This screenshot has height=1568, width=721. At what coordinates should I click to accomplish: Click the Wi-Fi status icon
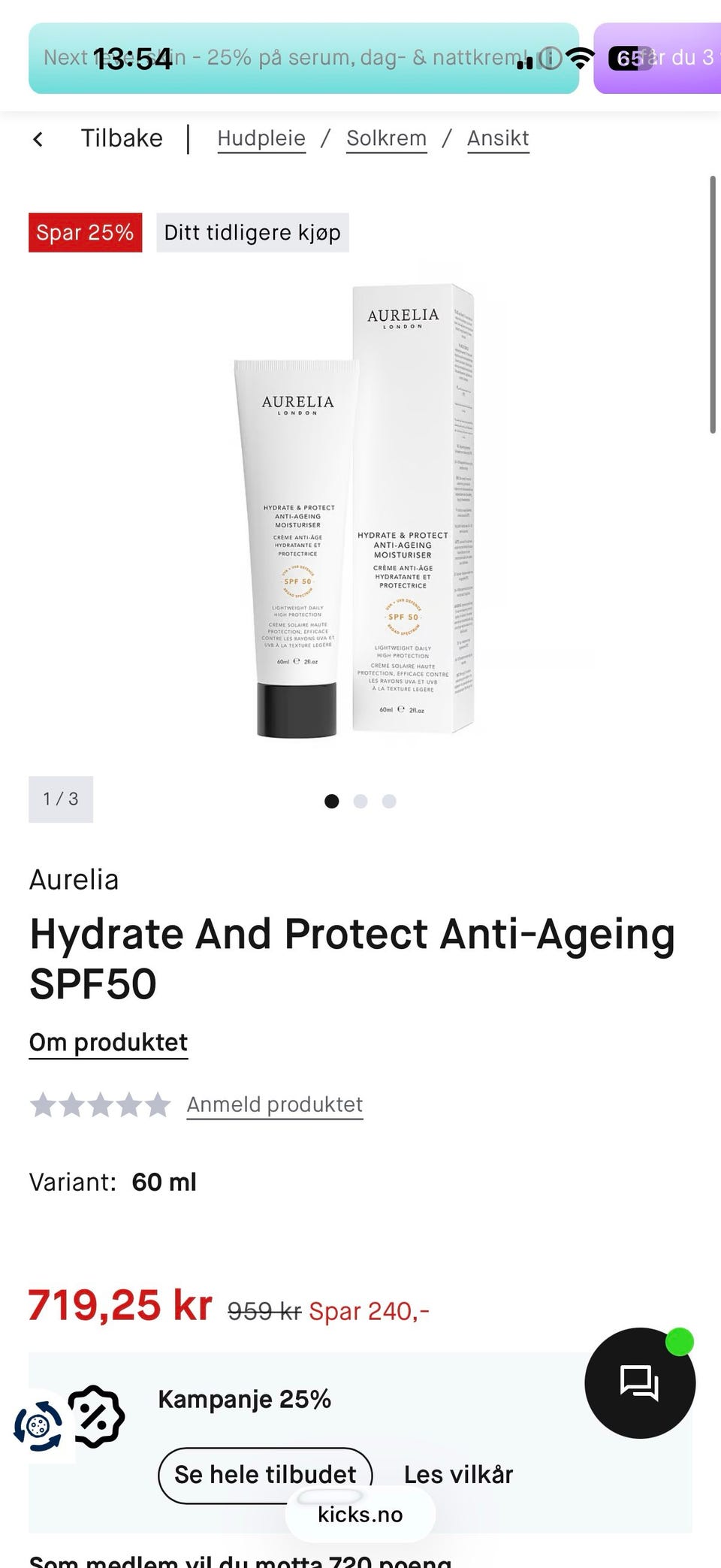pos(580,58)
